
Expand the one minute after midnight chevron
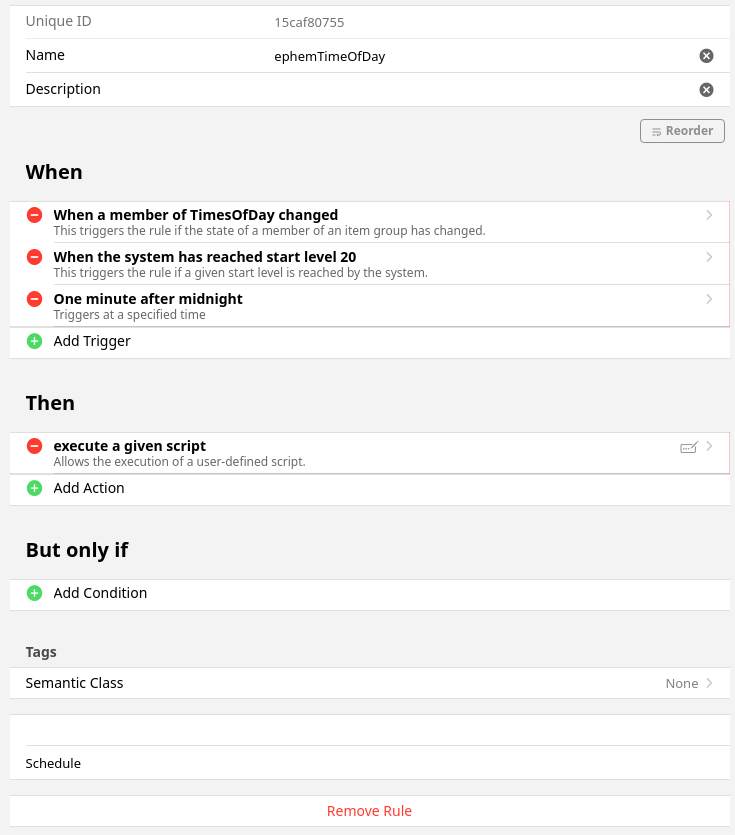tap(709, 299)
